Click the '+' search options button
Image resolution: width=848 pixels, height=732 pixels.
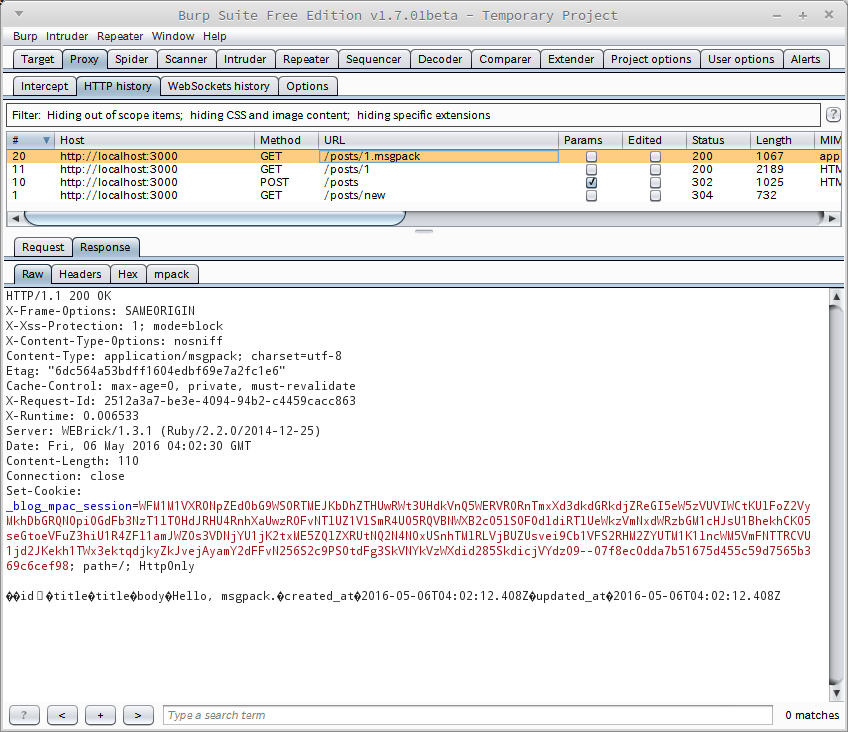click(x=100, y=715)
